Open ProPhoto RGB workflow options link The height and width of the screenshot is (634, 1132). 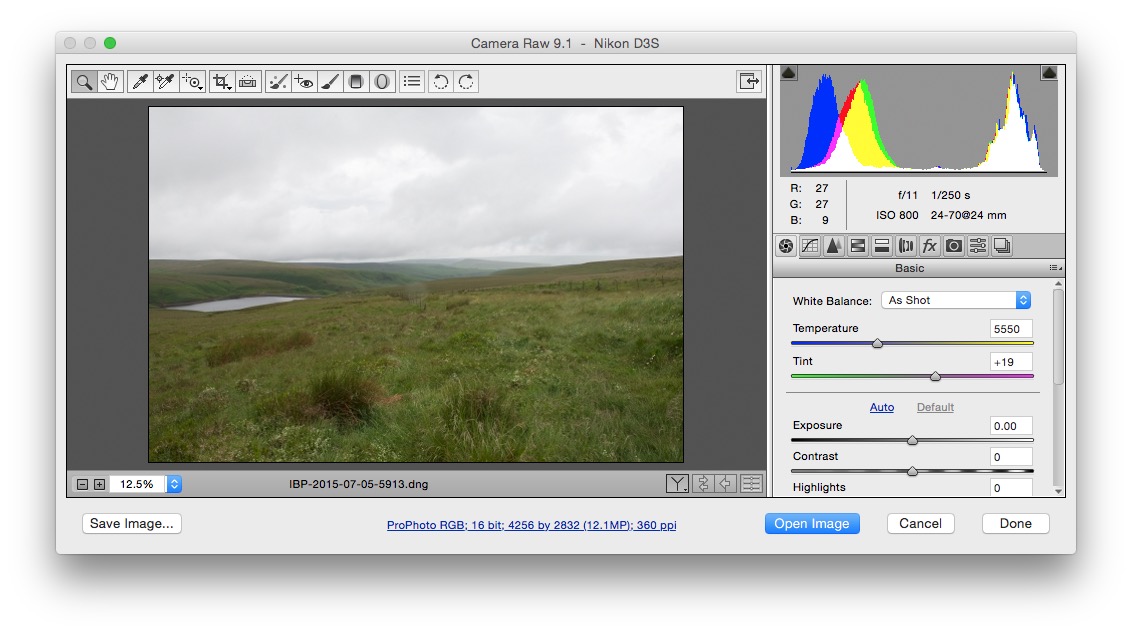click(531, 525)
